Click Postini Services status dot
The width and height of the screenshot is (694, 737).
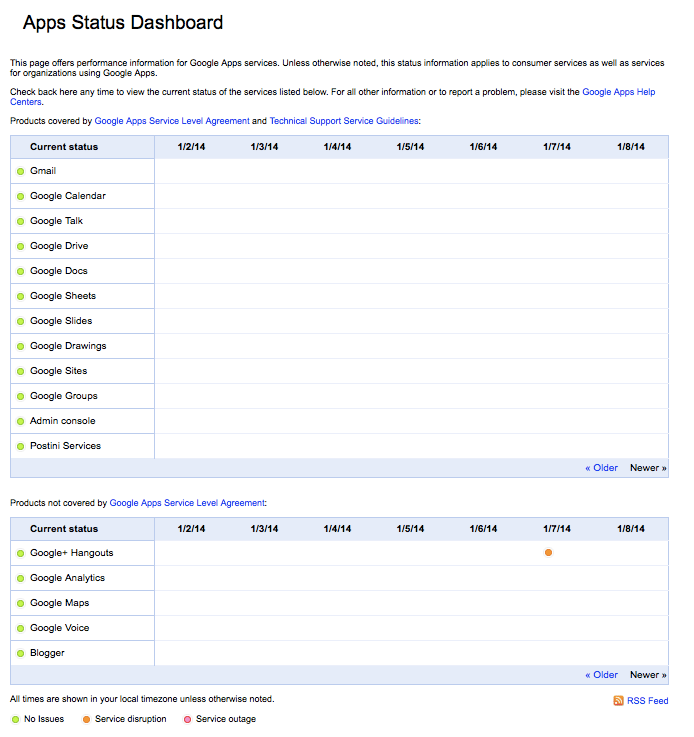[x=20, y=446]
